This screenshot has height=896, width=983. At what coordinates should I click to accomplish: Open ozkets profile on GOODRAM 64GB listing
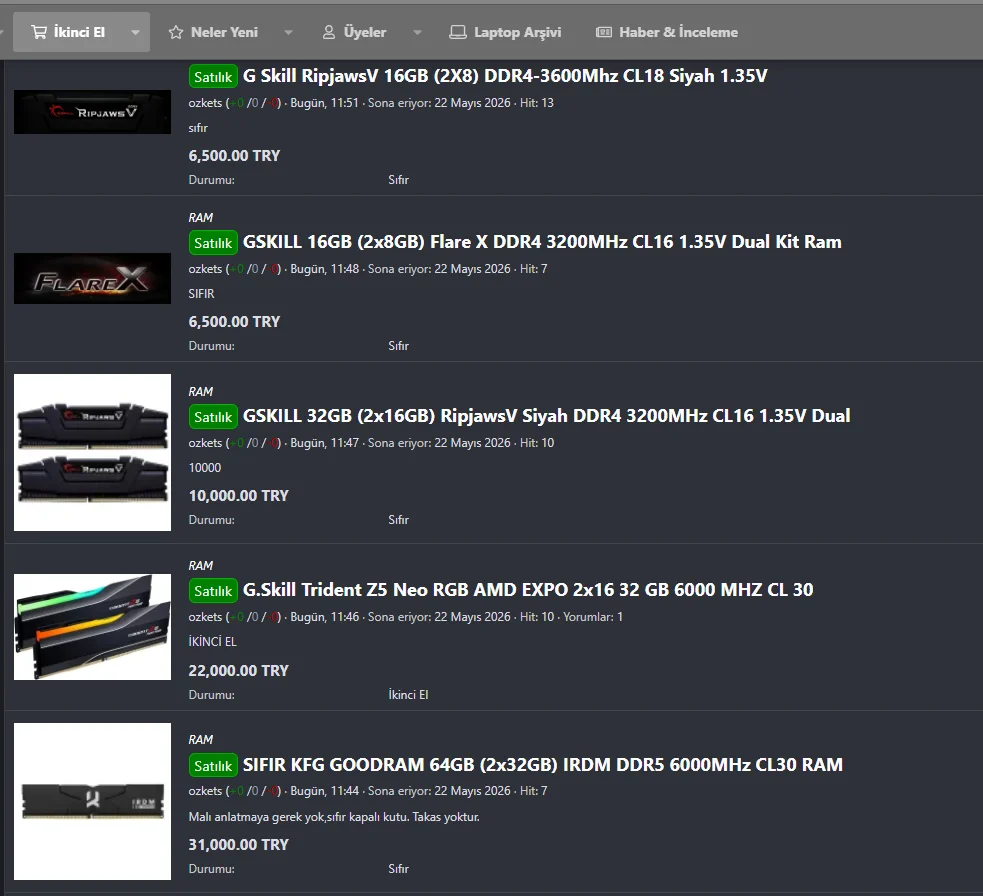(205, 791)
